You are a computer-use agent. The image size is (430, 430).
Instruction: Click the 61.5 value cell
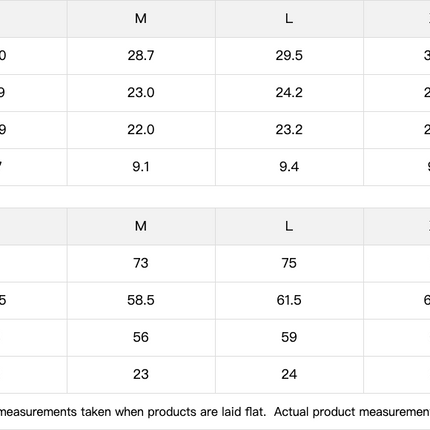[x=289, y=300]
